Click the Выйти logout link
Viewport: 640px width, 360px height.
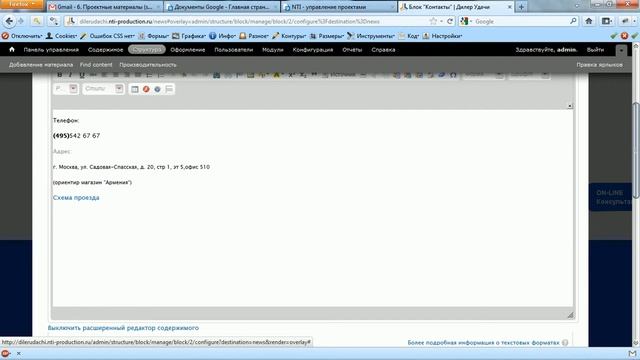pyautogui.click(x=595, y=50)
